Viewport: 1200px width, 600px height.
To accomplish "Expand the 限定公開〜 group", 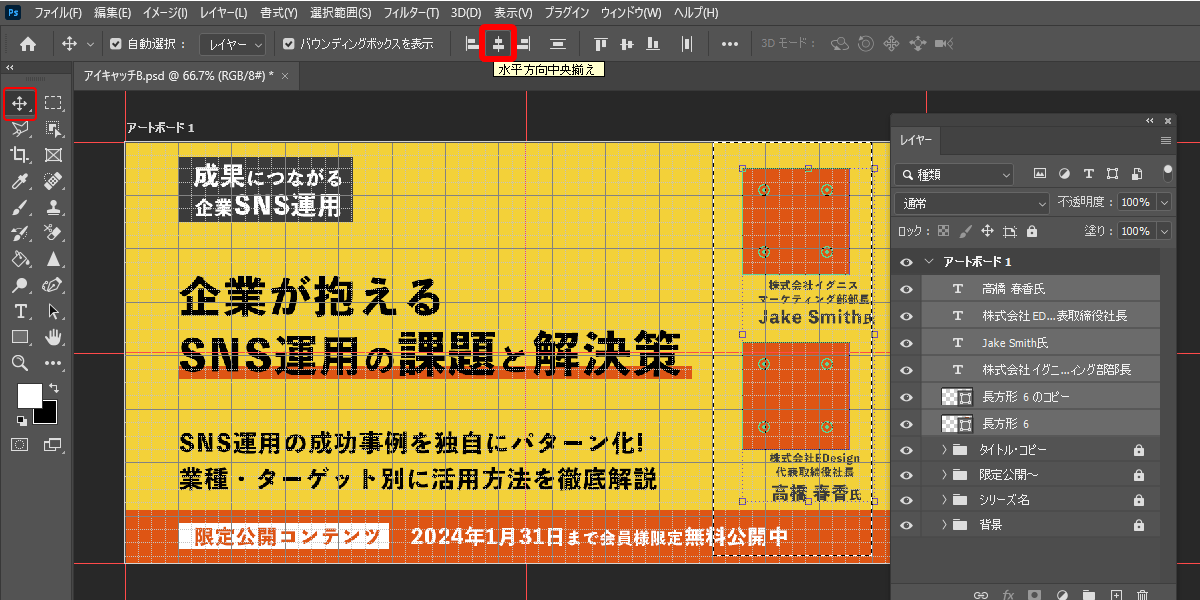I will pos(943,474).
